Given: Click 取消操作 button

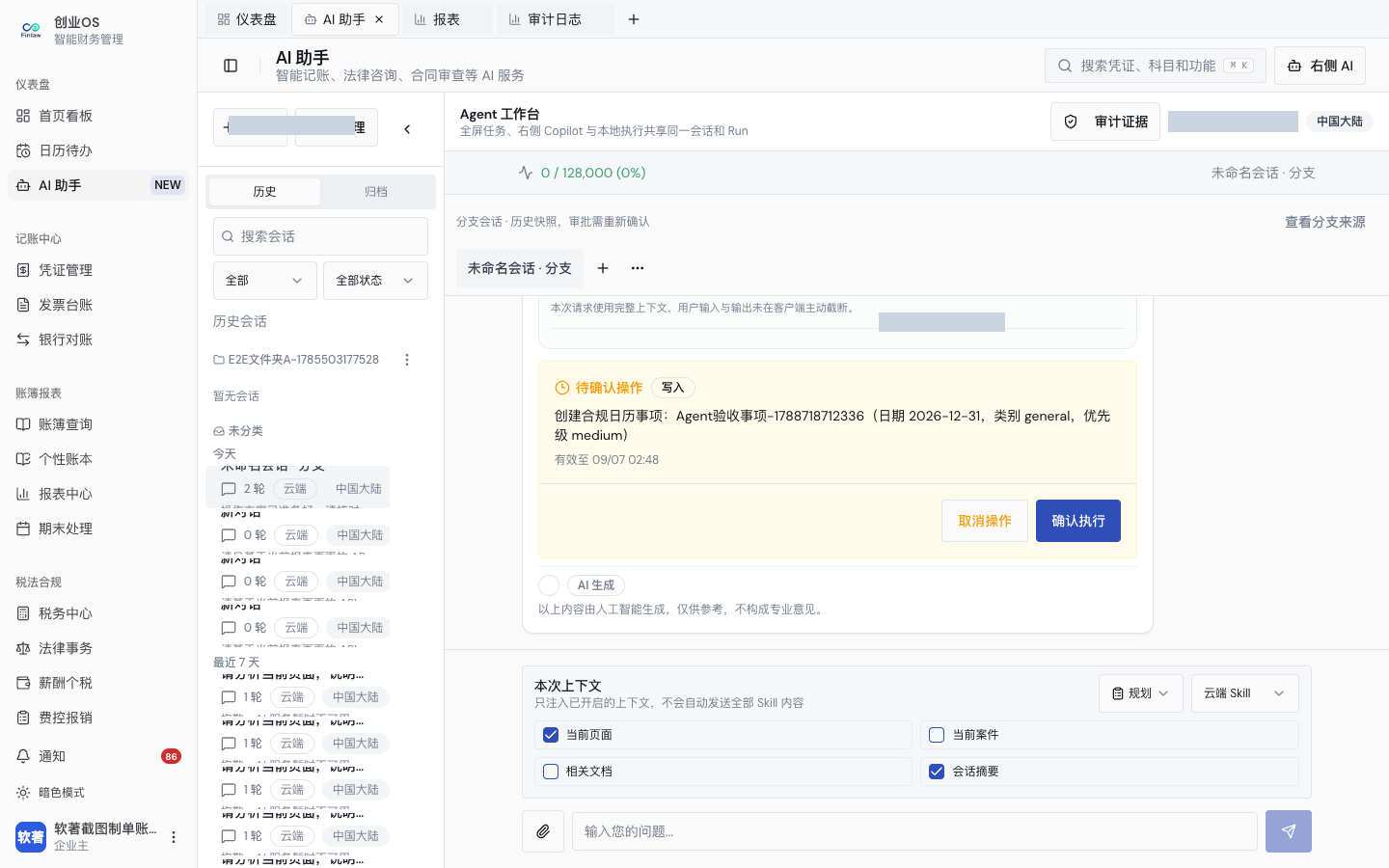Looking at the screenshot, I should coord(985,521).
